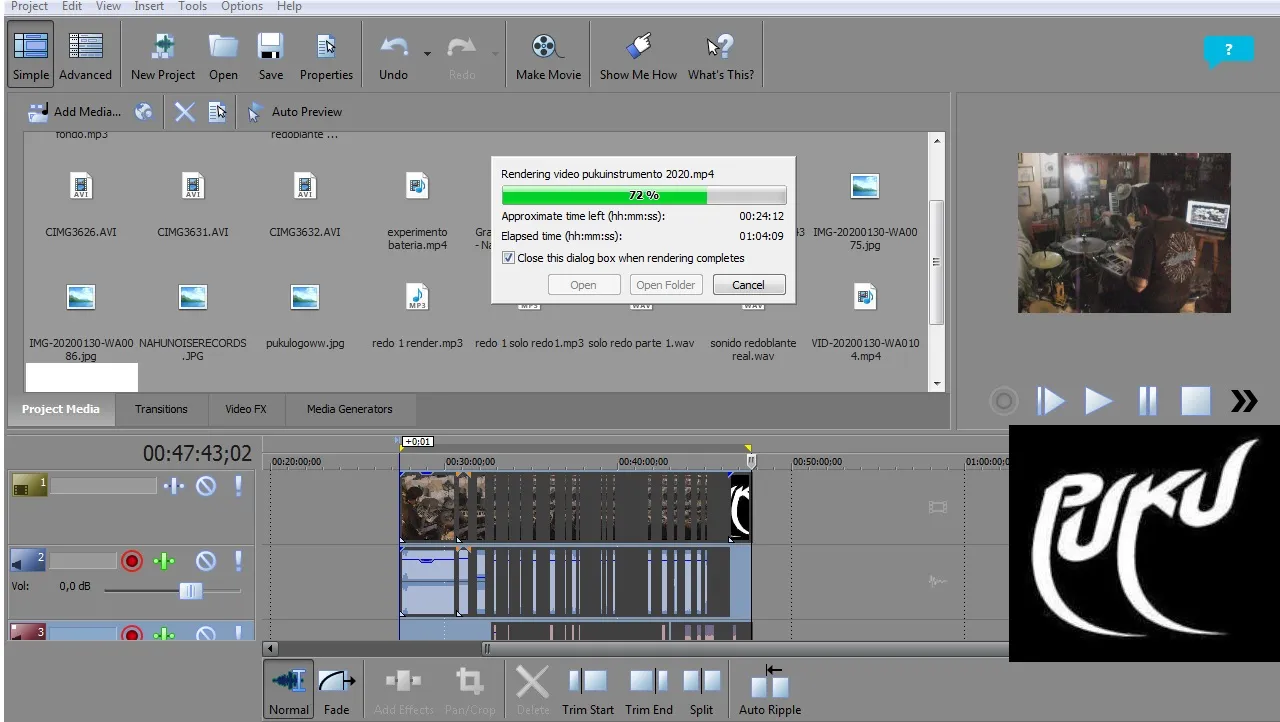Select CIMG3632.AVI media file
This screenshot has height=722, width=1280.
point(305,205)
